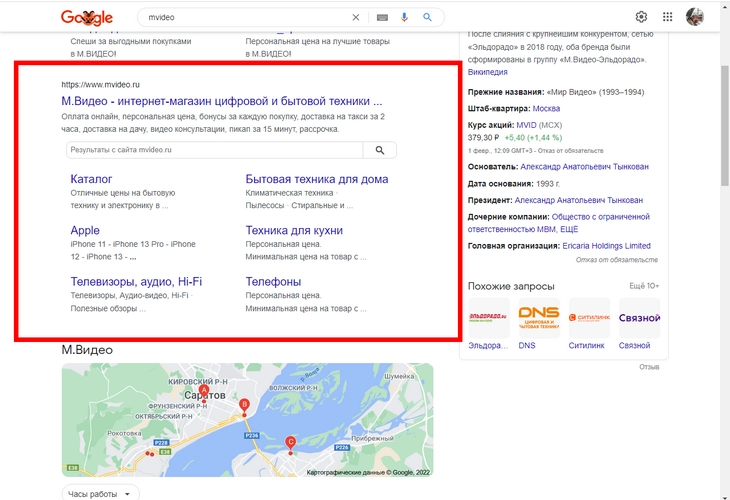Click the blue magnifier search icon

pos(427,17)
